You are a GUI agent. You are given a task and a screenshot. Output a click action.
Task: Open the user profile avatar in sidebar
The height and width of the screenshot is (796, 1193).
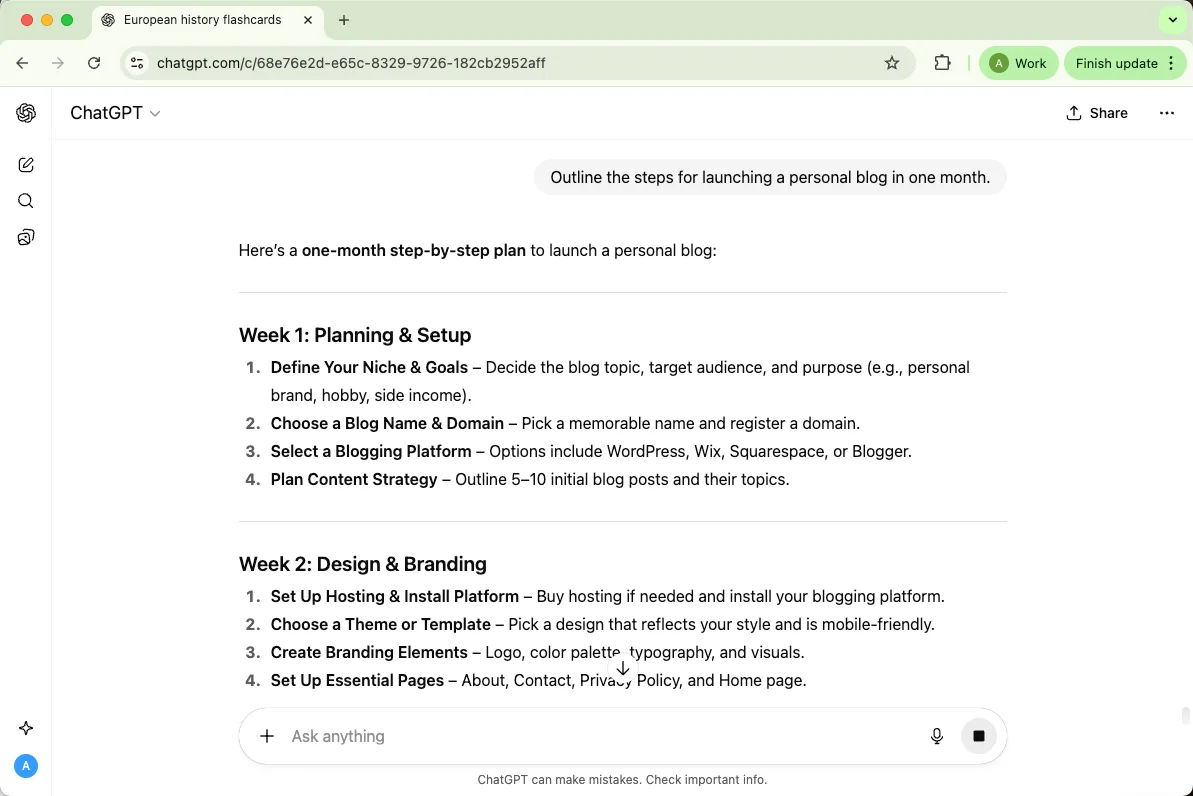tap(26, 766)
